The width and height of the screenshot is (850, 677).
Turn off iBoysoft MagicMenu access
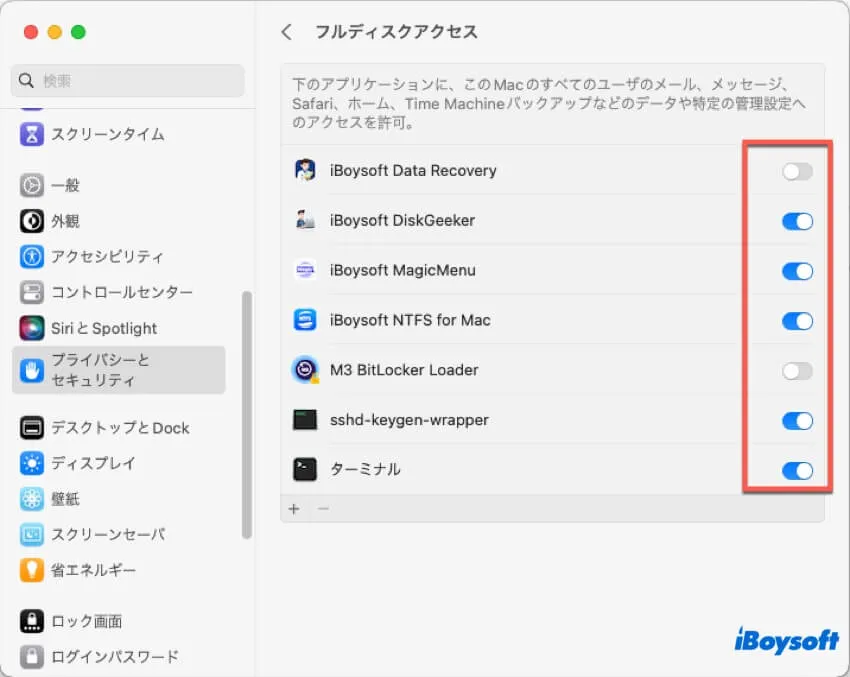click(797, 271)
